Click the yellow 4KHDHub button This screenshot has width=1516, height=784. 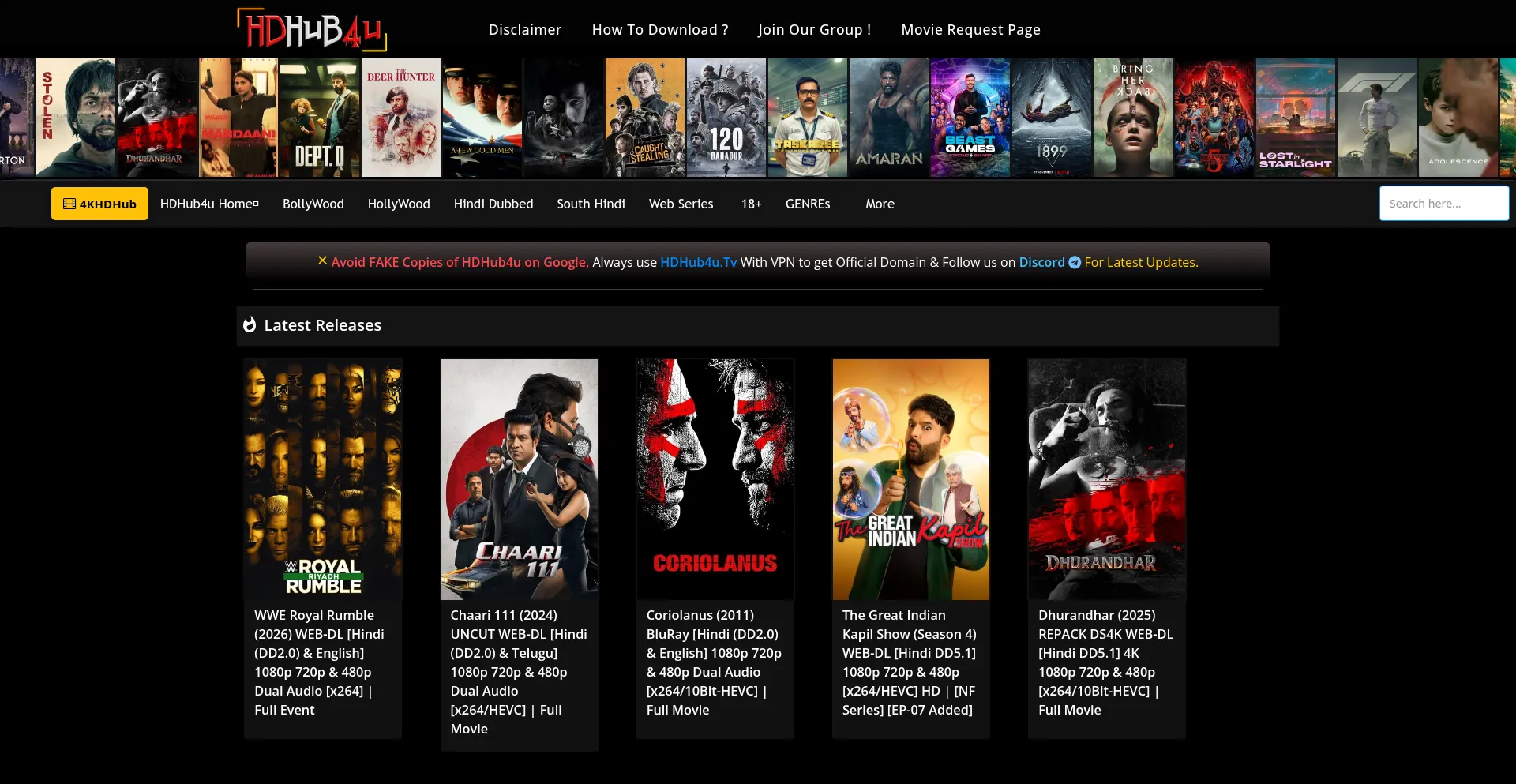[99, 204]
